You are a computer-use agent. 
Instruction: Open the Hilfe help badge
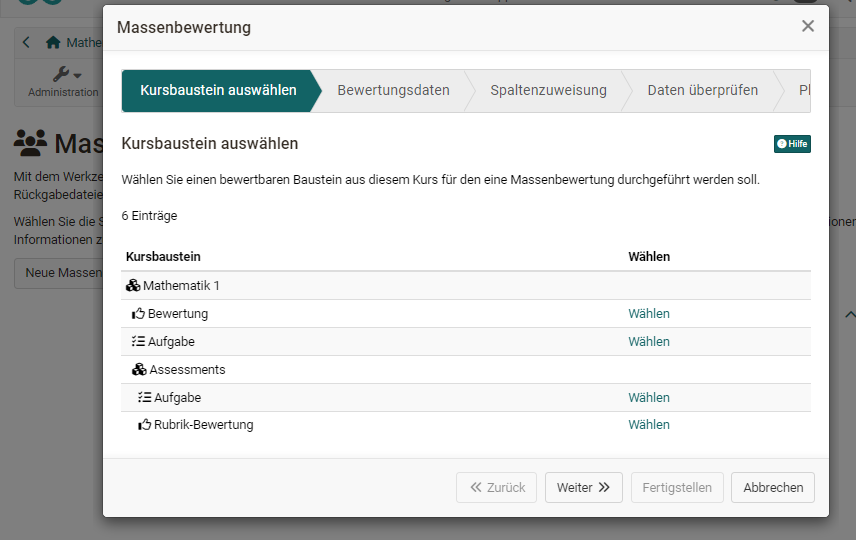792,144
